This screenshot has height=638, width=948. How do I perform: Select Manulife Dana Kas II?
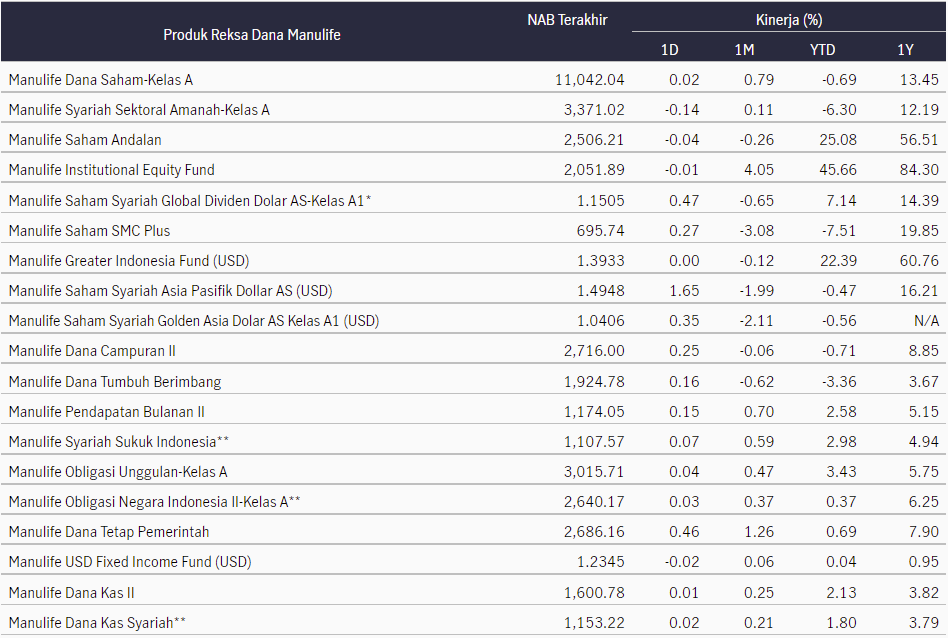coord(71,593)
